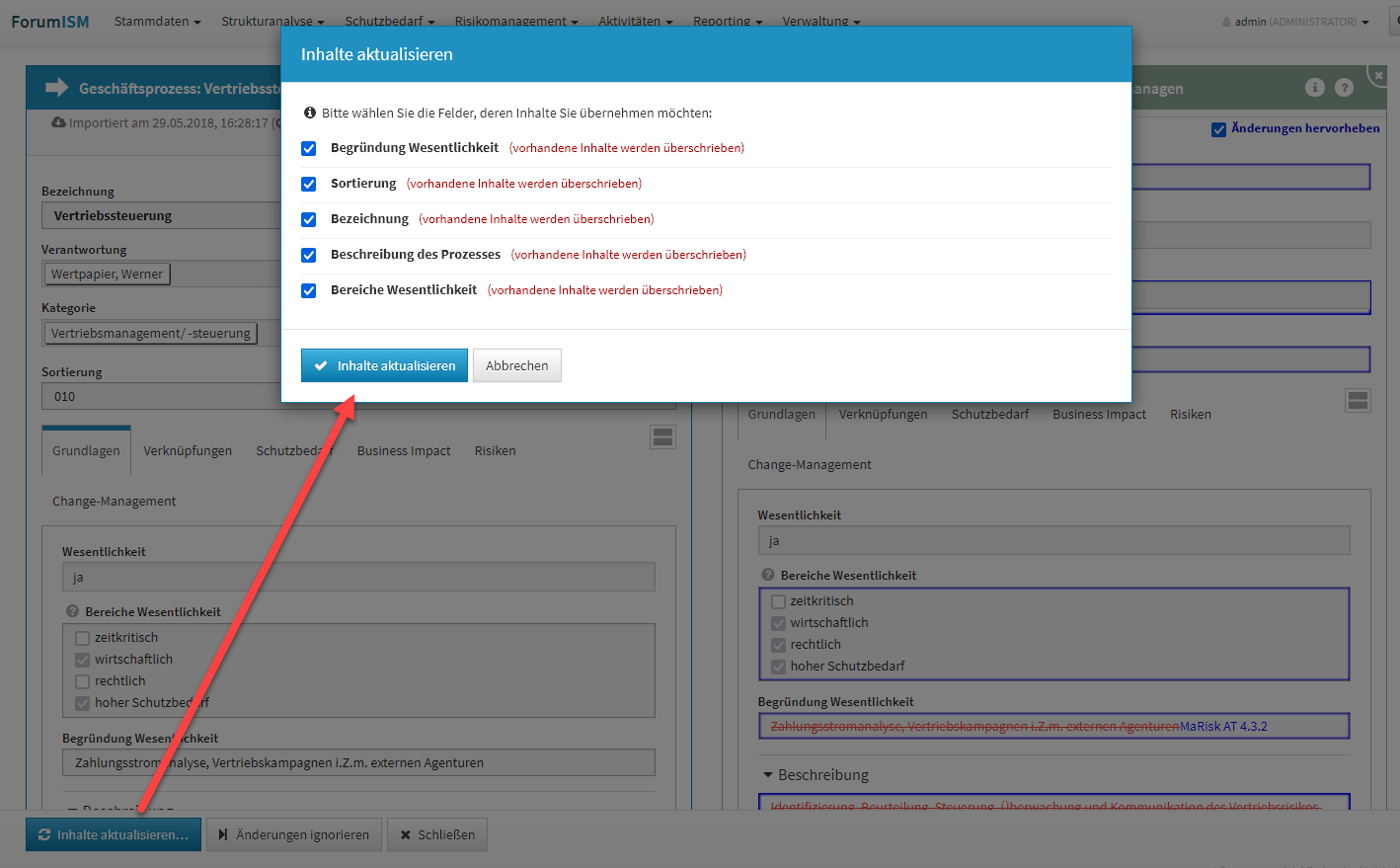Toggle Beschreibung des Prozesses checkbox

pyautogui.click(x=309, y=255)
